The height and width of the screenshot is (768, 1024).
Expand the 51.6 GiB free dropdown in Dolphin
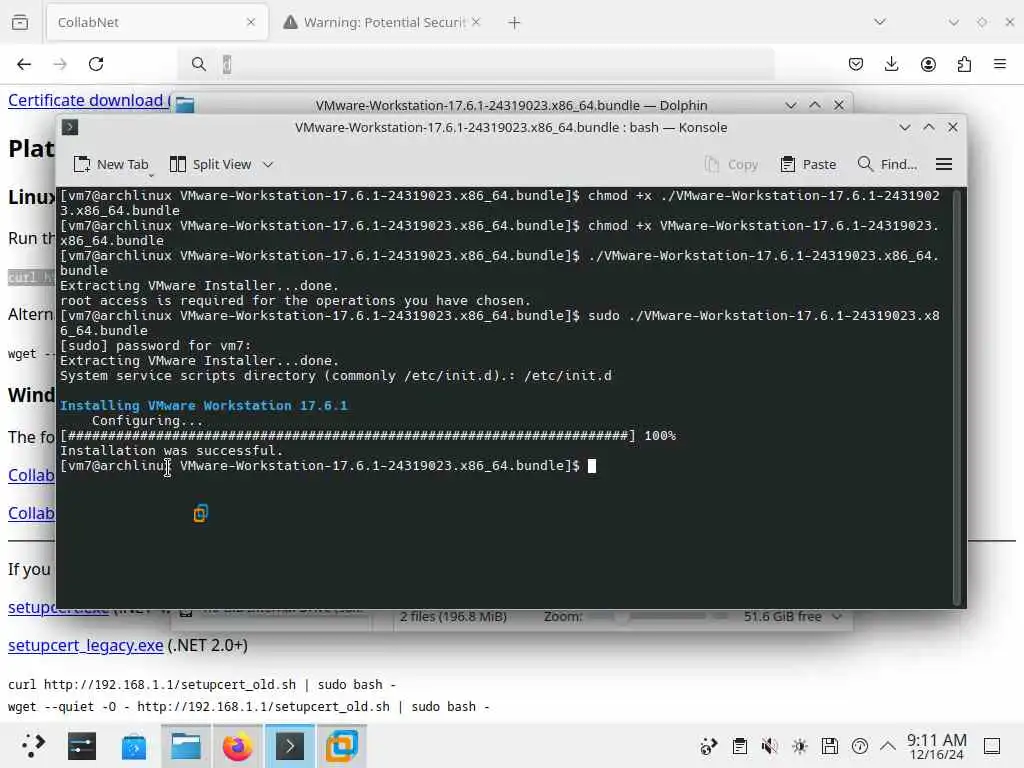838,616
